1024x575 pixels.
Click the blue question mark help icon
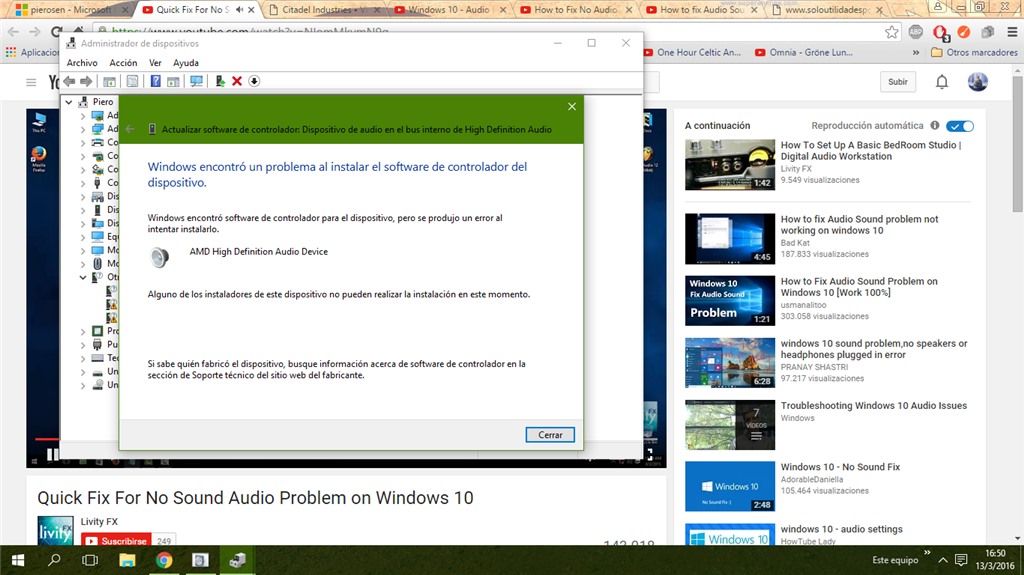tap(155, 81)
